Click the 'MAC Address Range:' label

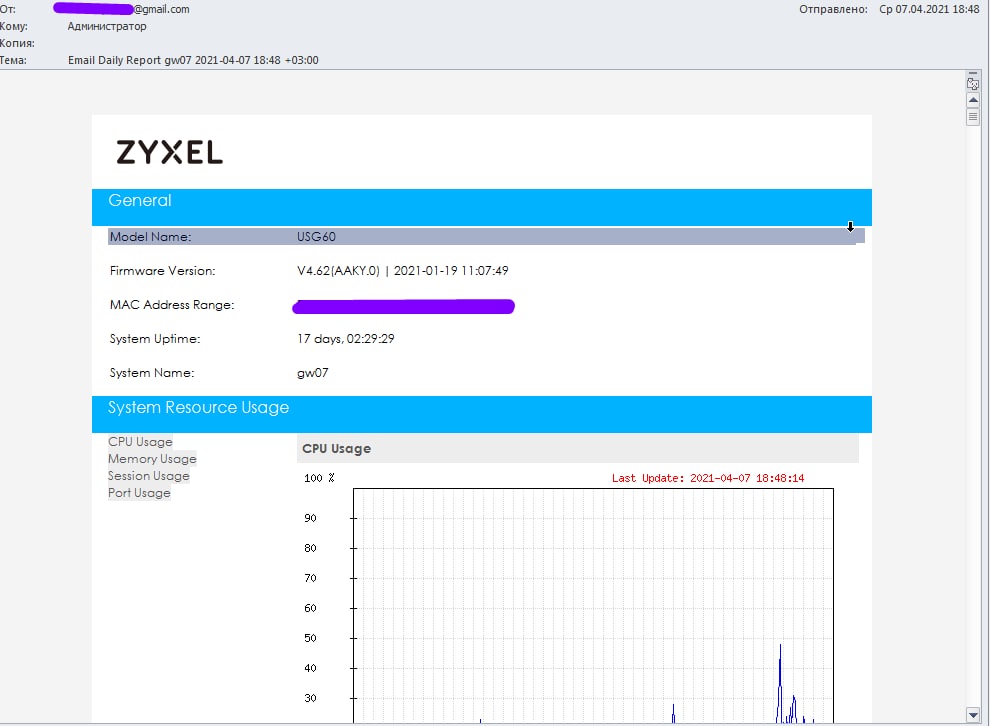pos(172,305)
